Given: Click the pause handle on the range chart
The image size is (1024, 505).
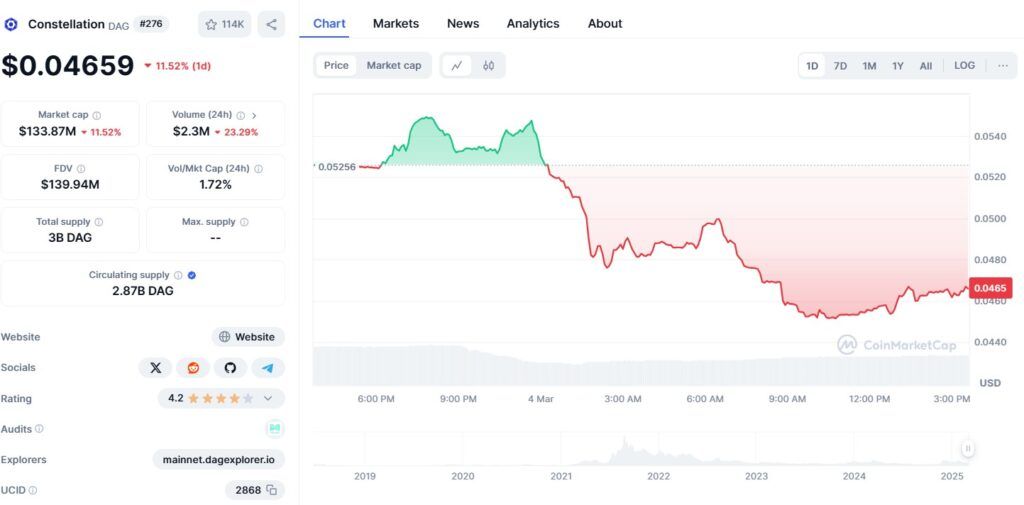Looking at the screenshot, I should point(968,448).
